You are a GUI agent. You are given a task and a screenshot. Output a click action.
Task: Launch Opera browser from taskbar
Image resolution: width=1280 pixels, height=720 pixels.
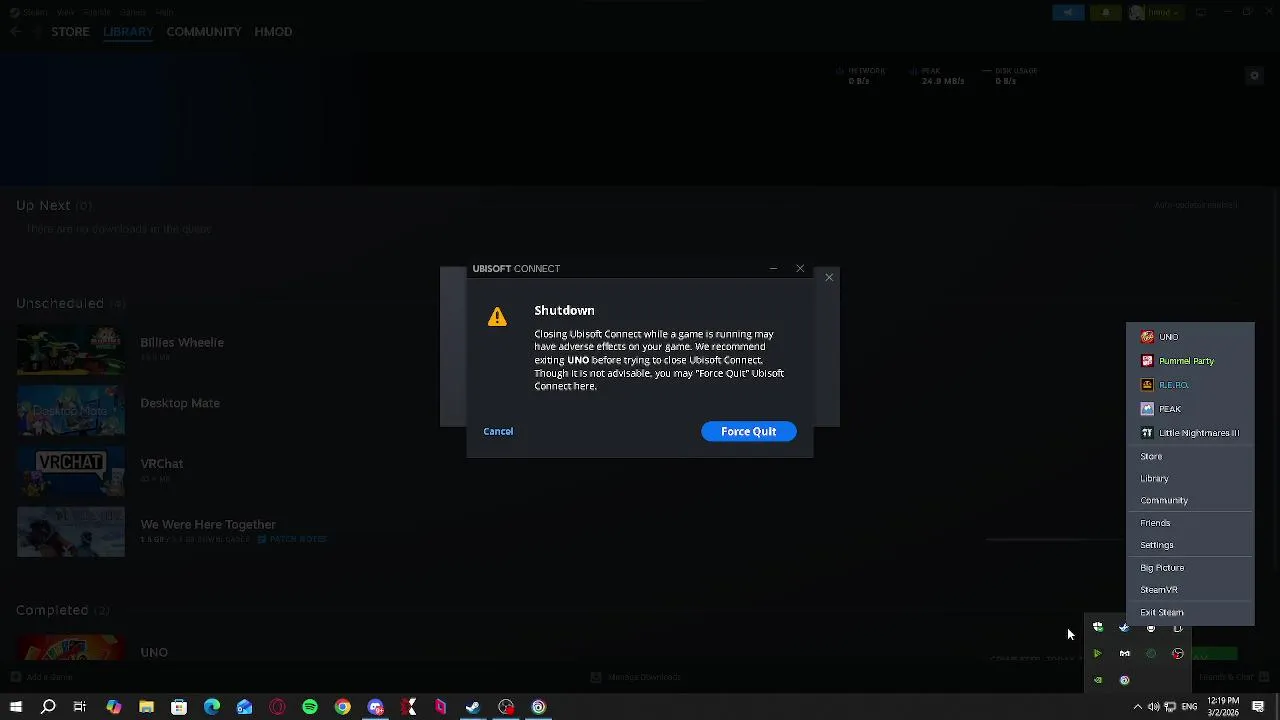coord(277,707)
